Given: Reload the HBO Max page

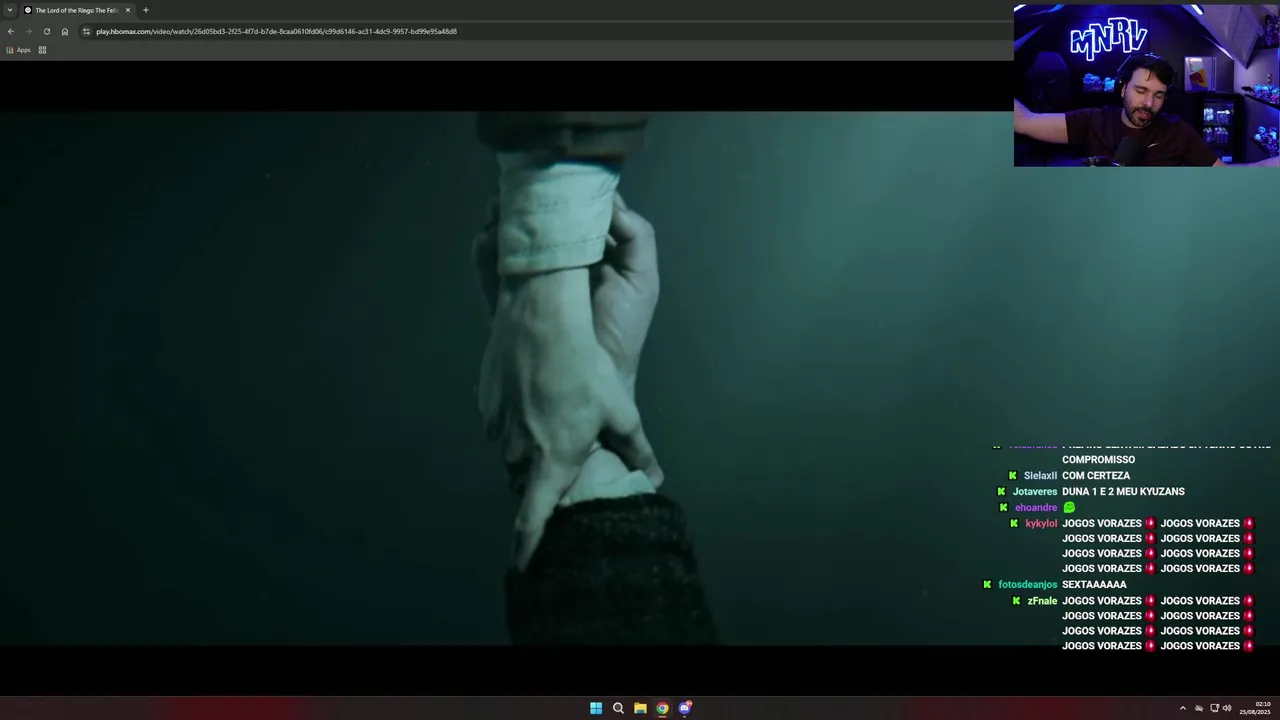Looking at the screenshot, I should pos(46,31).
